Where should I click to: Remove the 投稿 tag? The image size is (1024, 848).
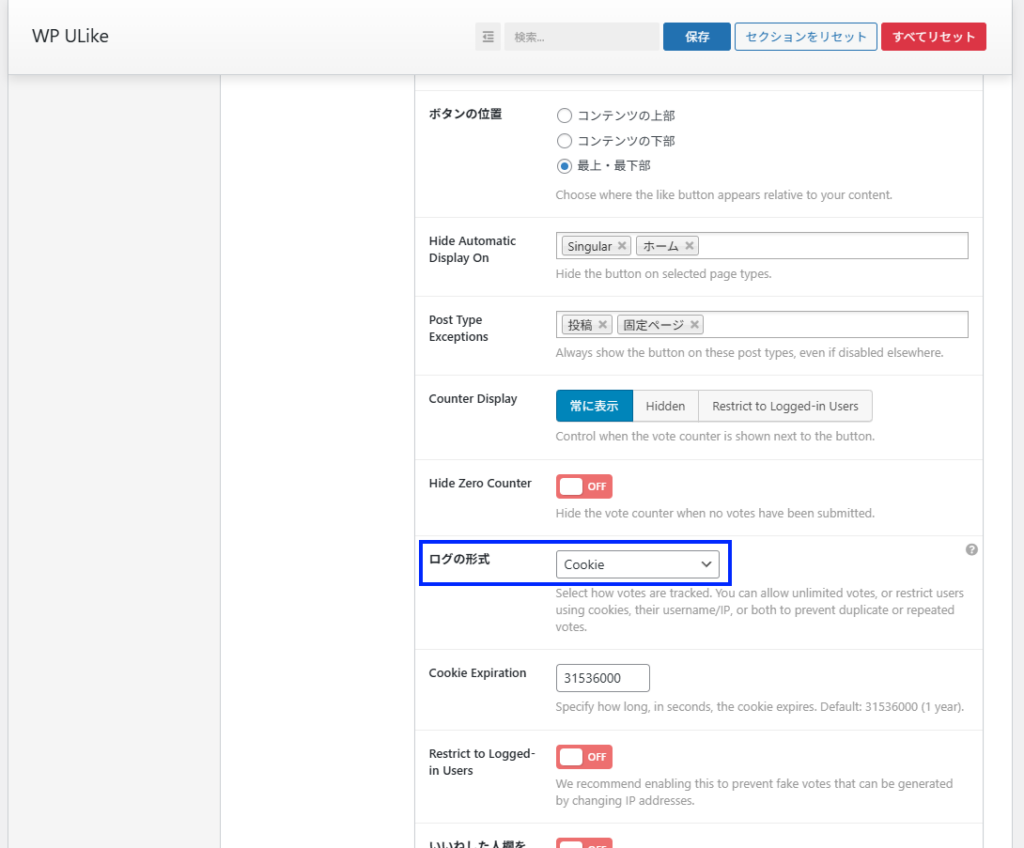[x=603, y=325]
